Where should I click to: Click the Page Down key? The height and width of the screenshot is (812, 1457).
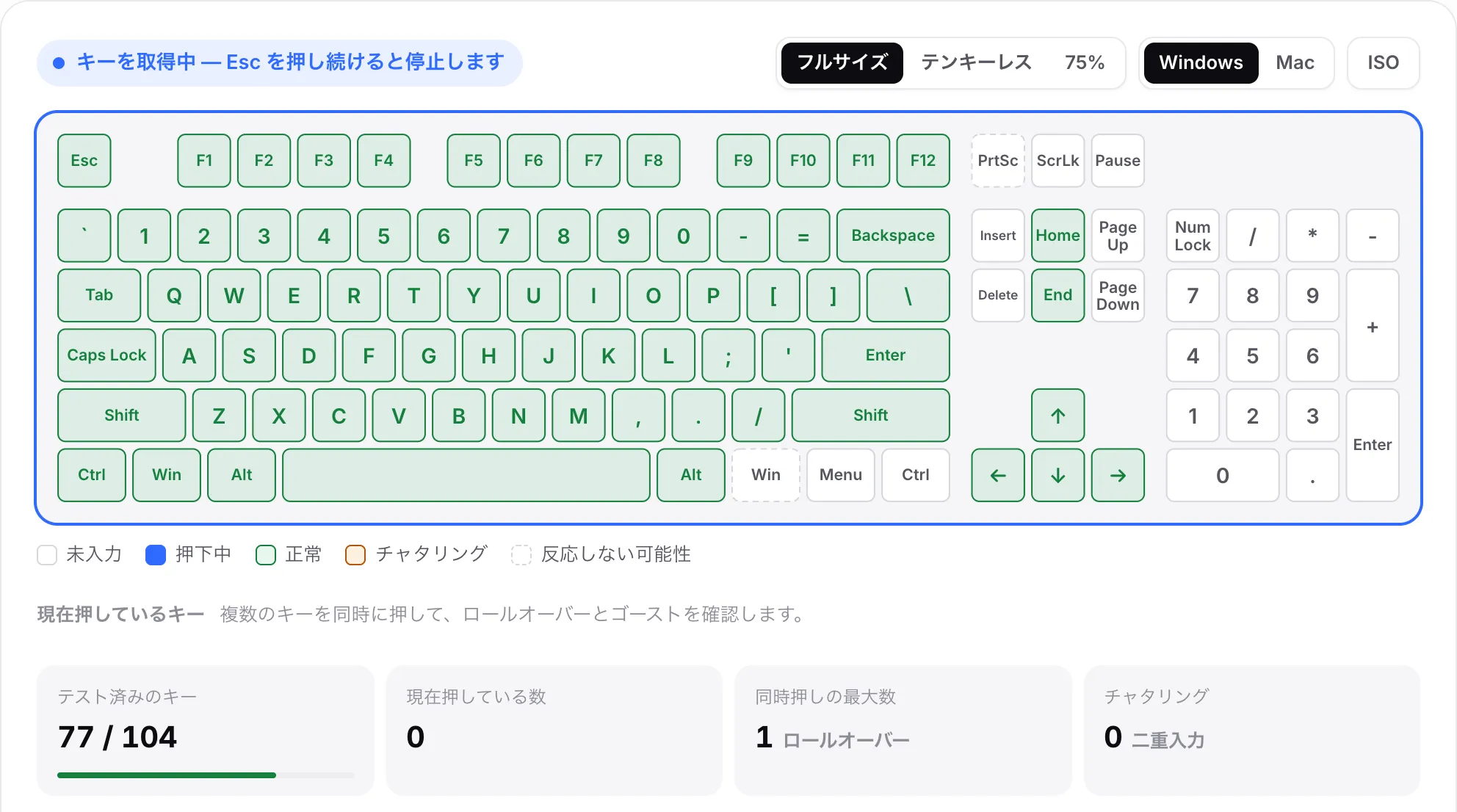click(1118, 295)
